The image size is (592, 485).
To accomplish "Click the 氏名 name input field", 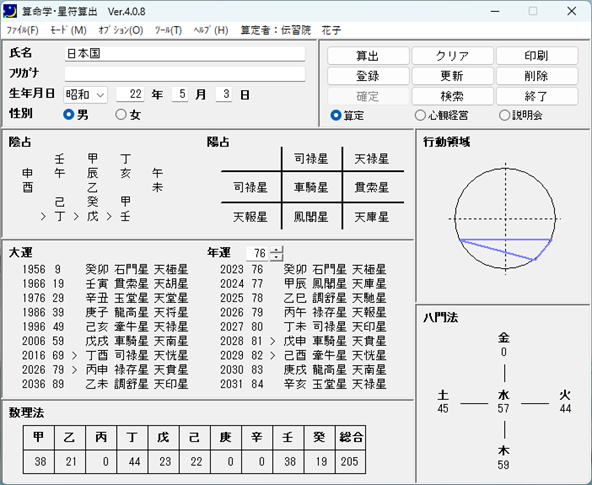I will [x=185, y=54].
